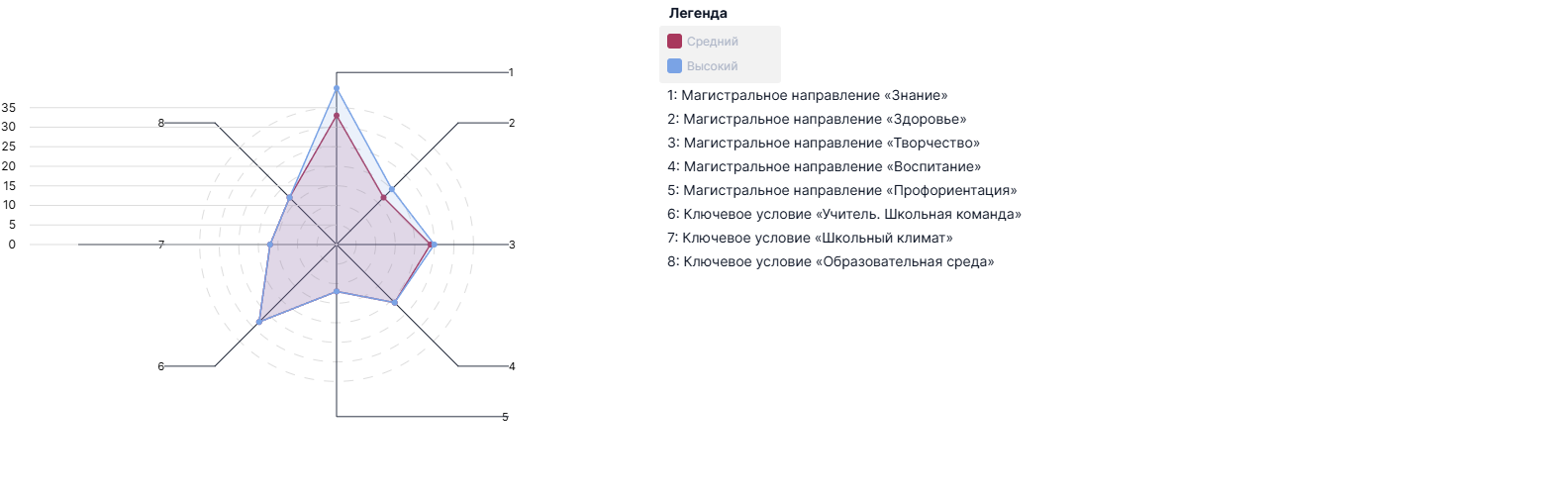Click the red data point on axis 1
1568x495 pixels.
pyautogui.click(x=337, y=116)
